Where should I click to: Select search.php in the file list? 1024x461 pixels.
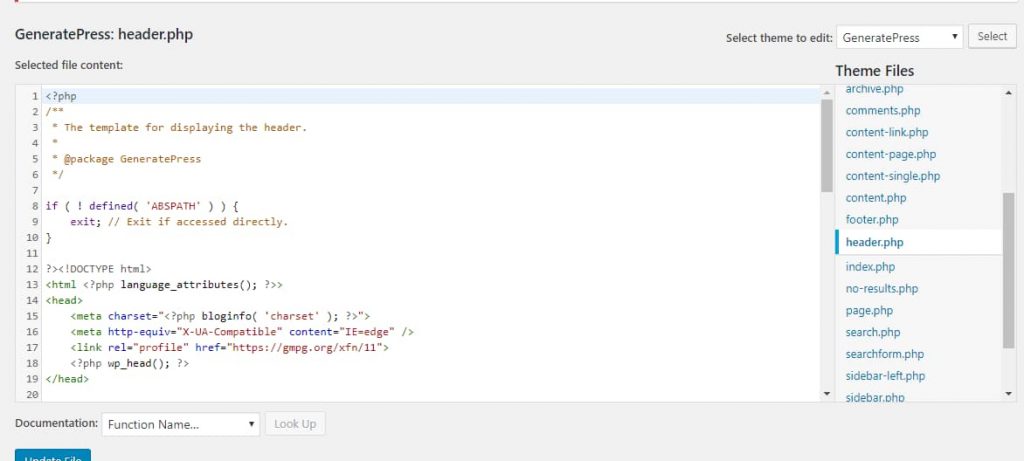[x=873, y=332]
